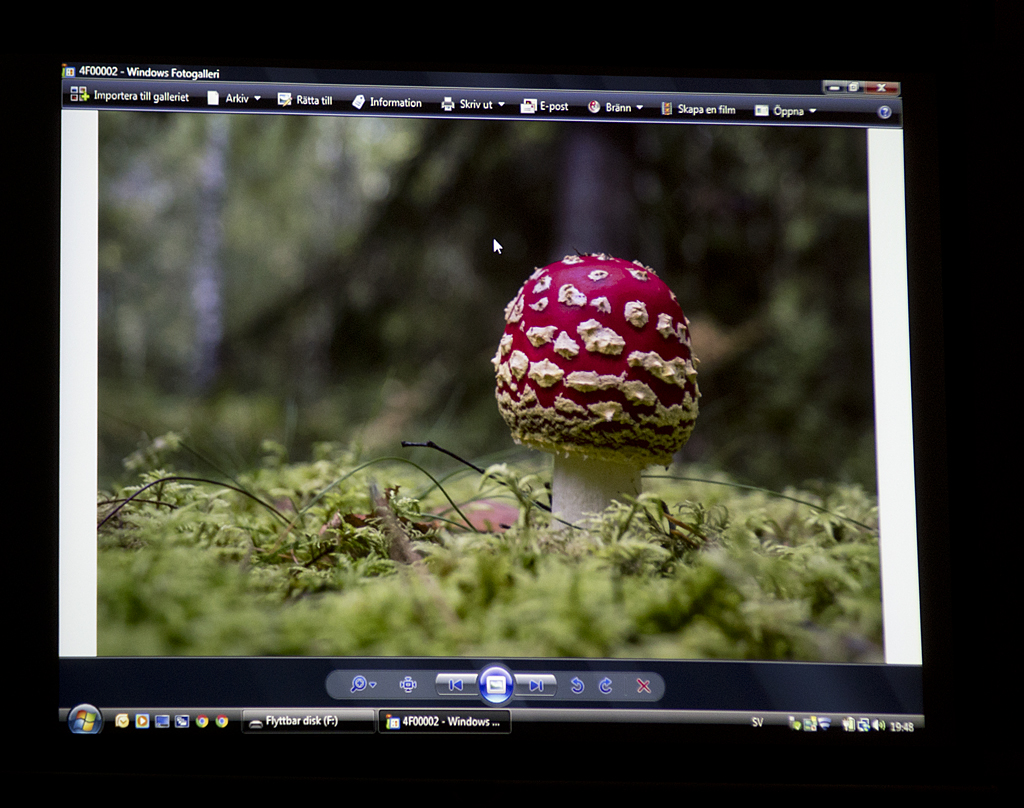This screenshot has height=808, width=1024.
Task: Open the Arkiv menu
Action: click(234, 98)
